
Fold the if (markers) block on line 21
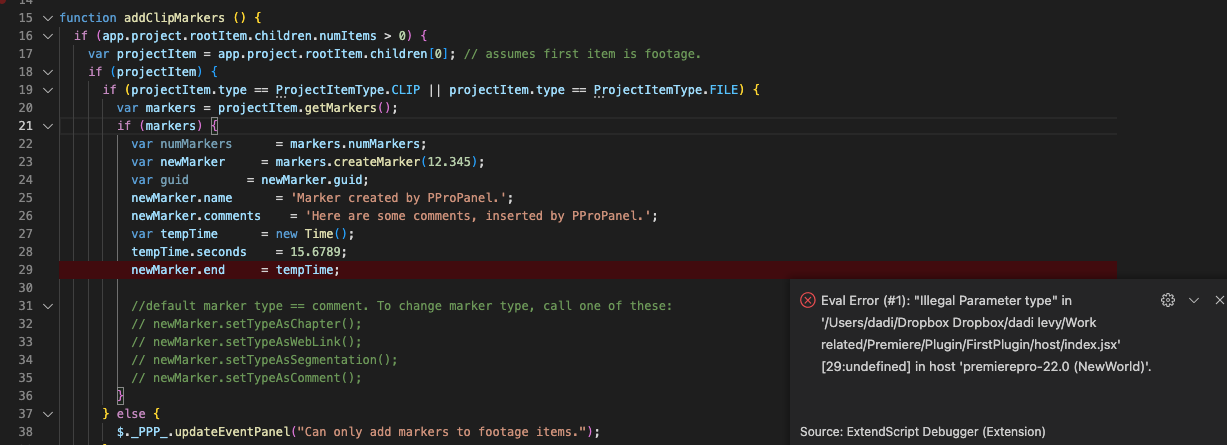point(47,126)
